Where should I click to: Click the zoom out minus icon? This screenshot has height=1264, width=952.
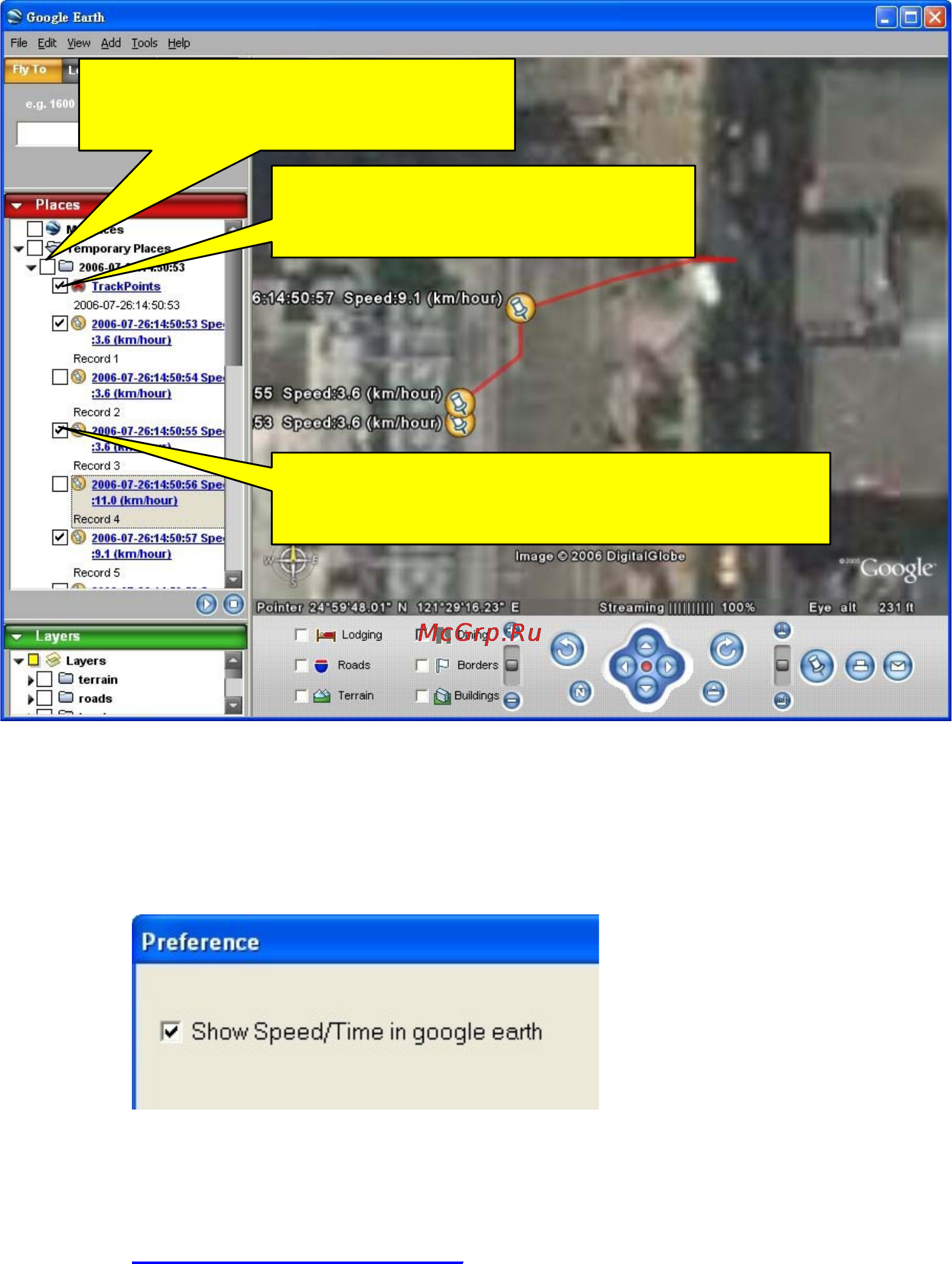(x=512, y=700)
